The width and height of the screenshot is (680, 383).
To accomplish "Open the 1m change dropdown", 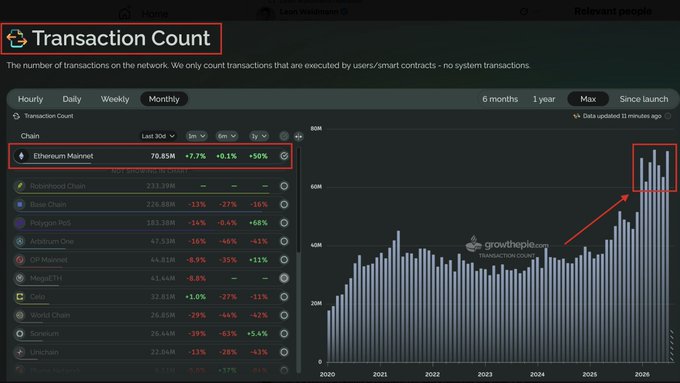I will pos(196,136).
